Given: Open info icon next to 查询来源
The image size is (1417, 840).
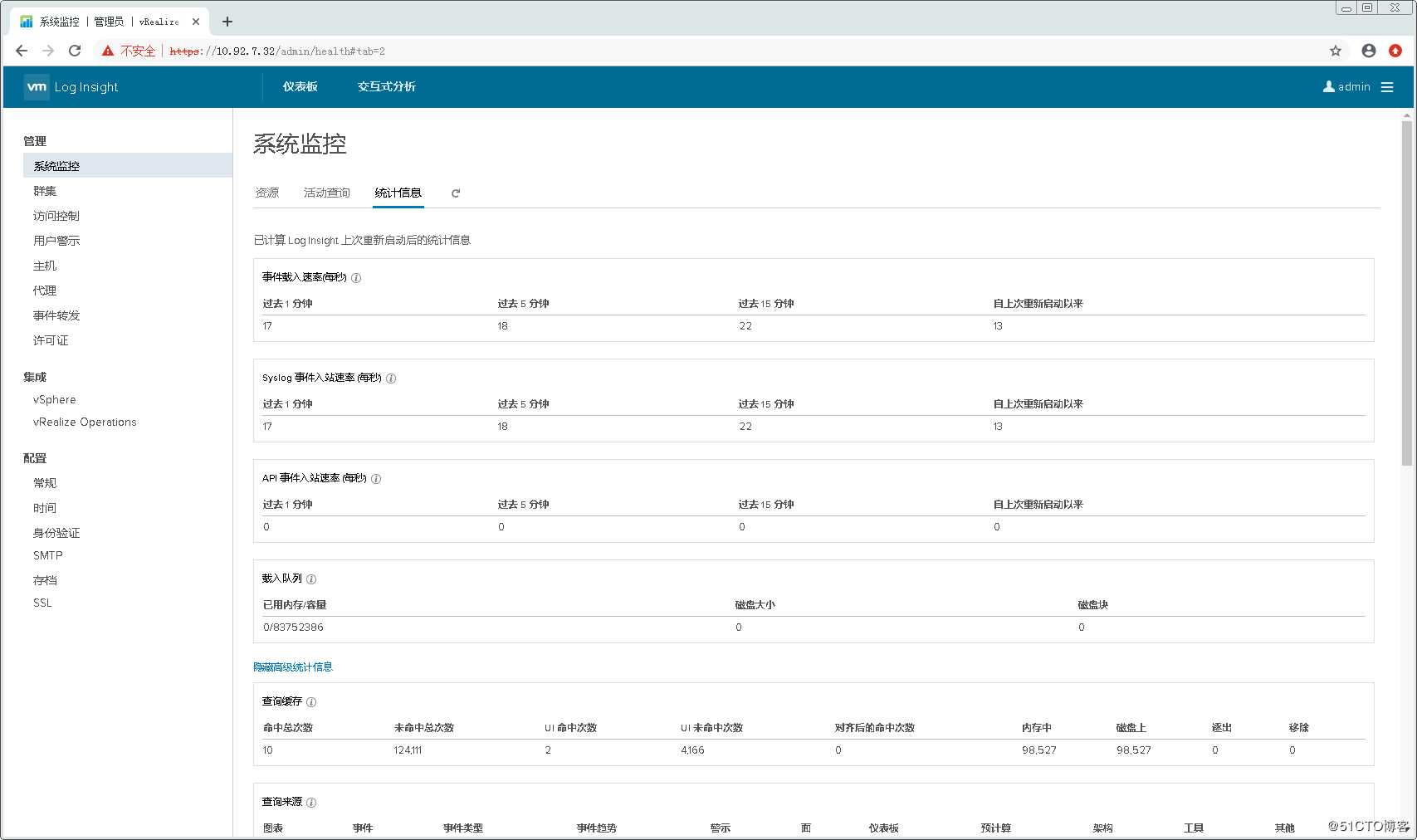Looking at the screenshot, I should (311, 803).
